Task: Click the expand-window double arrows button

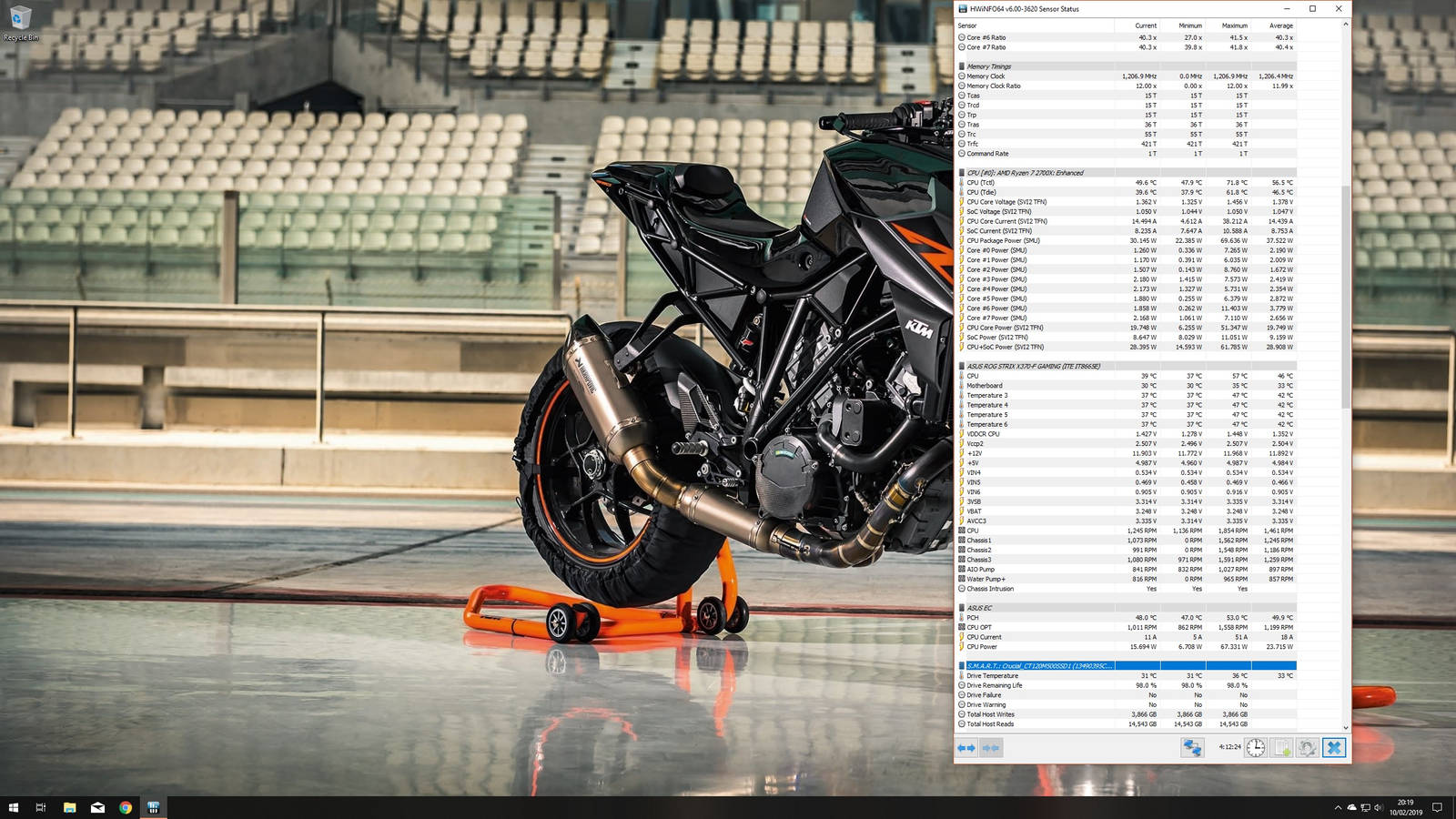Action: point(966,748)
